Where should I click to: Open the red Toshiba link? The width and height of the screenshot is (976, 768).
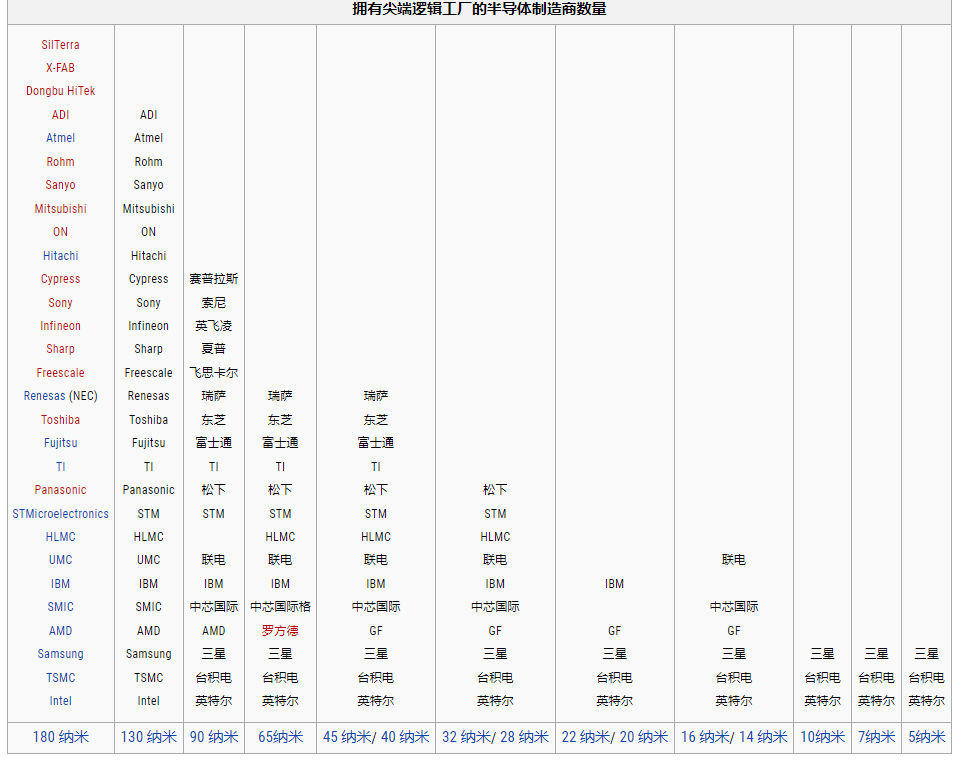(60, 419)
